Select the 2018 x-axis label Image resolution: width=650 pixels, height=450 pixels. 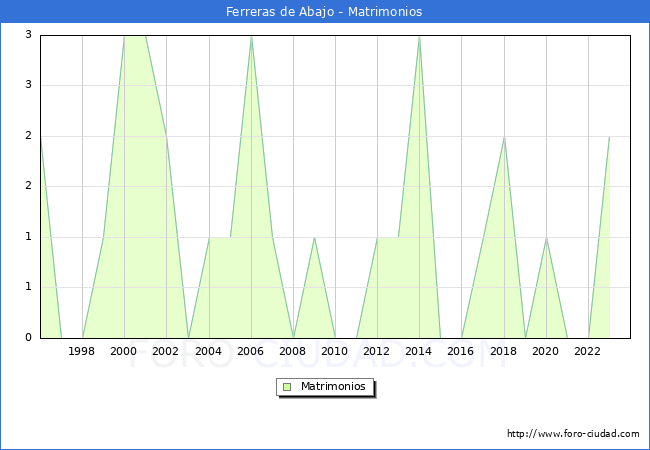pyautogui.click(x=503, y=351)
